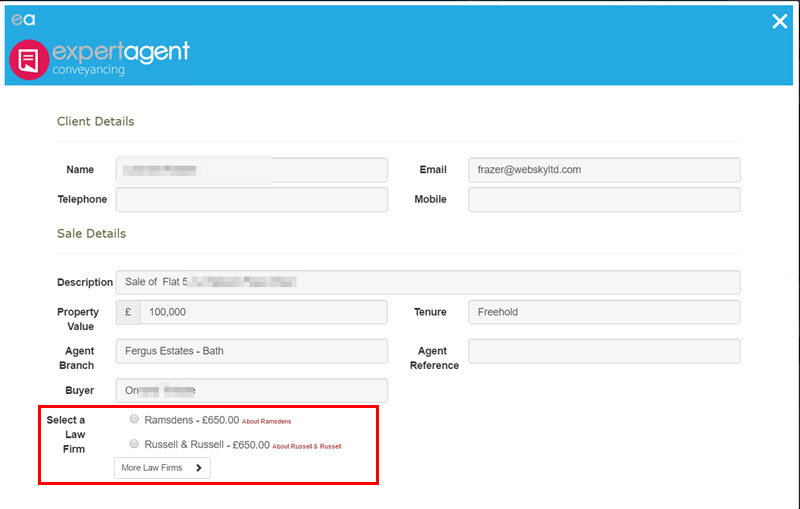This screenshot has height=509, width=800.
Task: Click the expertagent conveyancing wordmark
Action: (x=121, y=59)
